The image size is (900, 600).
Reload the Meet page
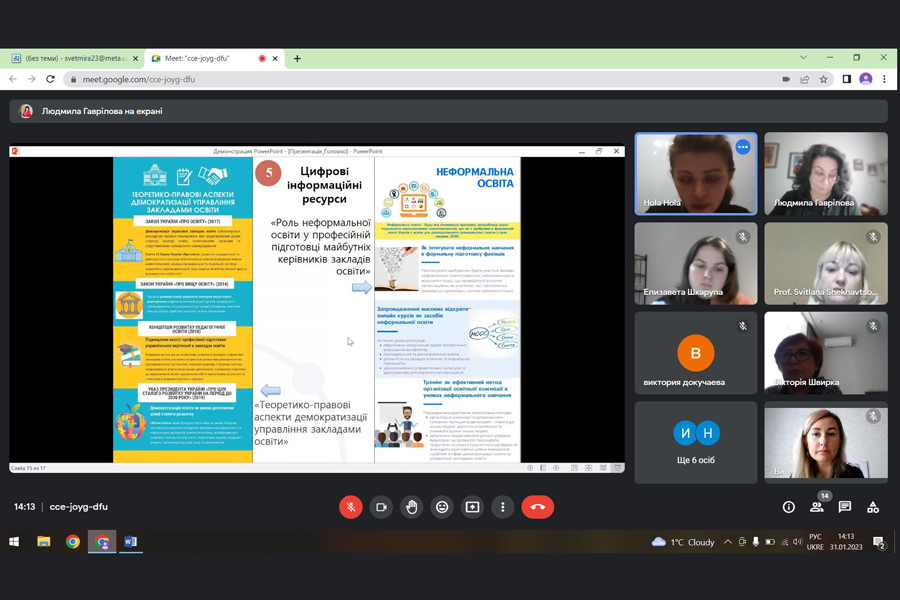[51, 79]
